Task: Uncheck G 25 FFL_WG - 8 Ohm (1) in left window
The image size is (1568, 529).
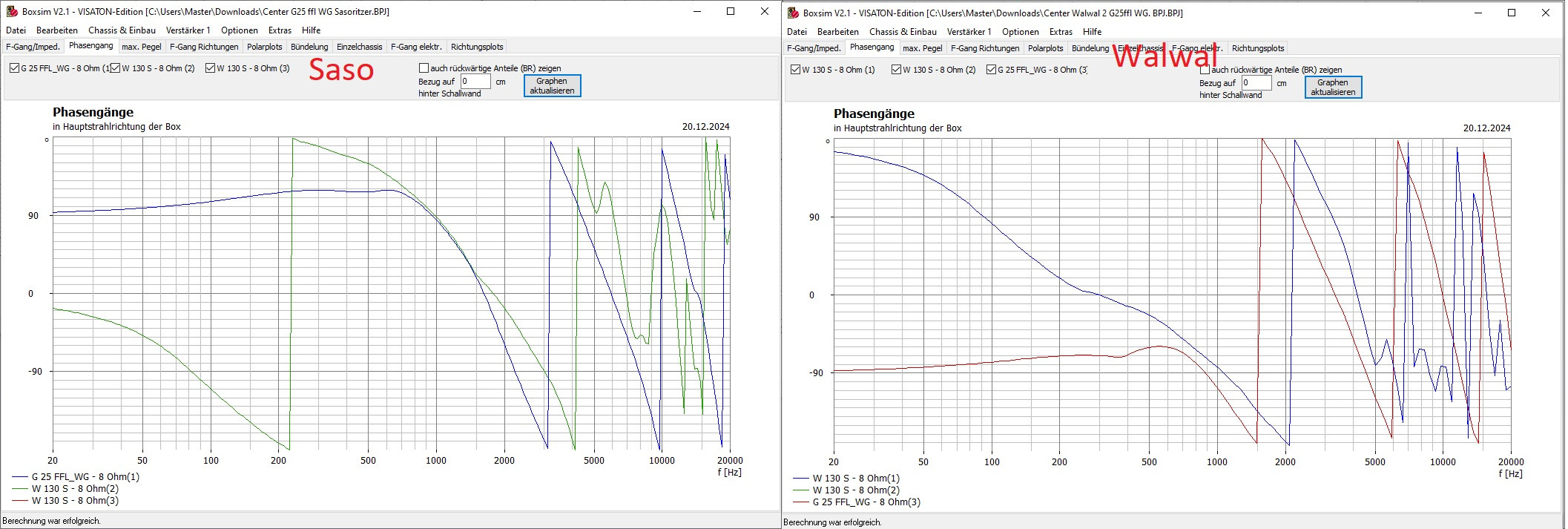Action: (15, 68)
